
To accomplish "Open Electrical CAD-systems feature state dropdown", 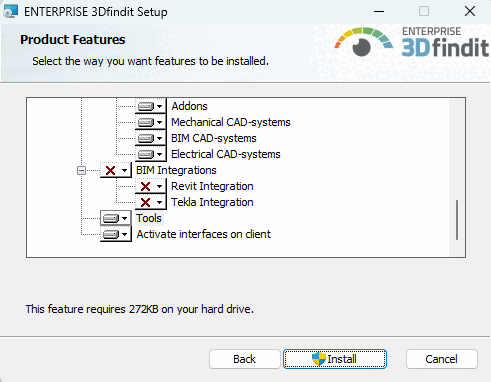I will pyautogui.click(x=150, y=154).
